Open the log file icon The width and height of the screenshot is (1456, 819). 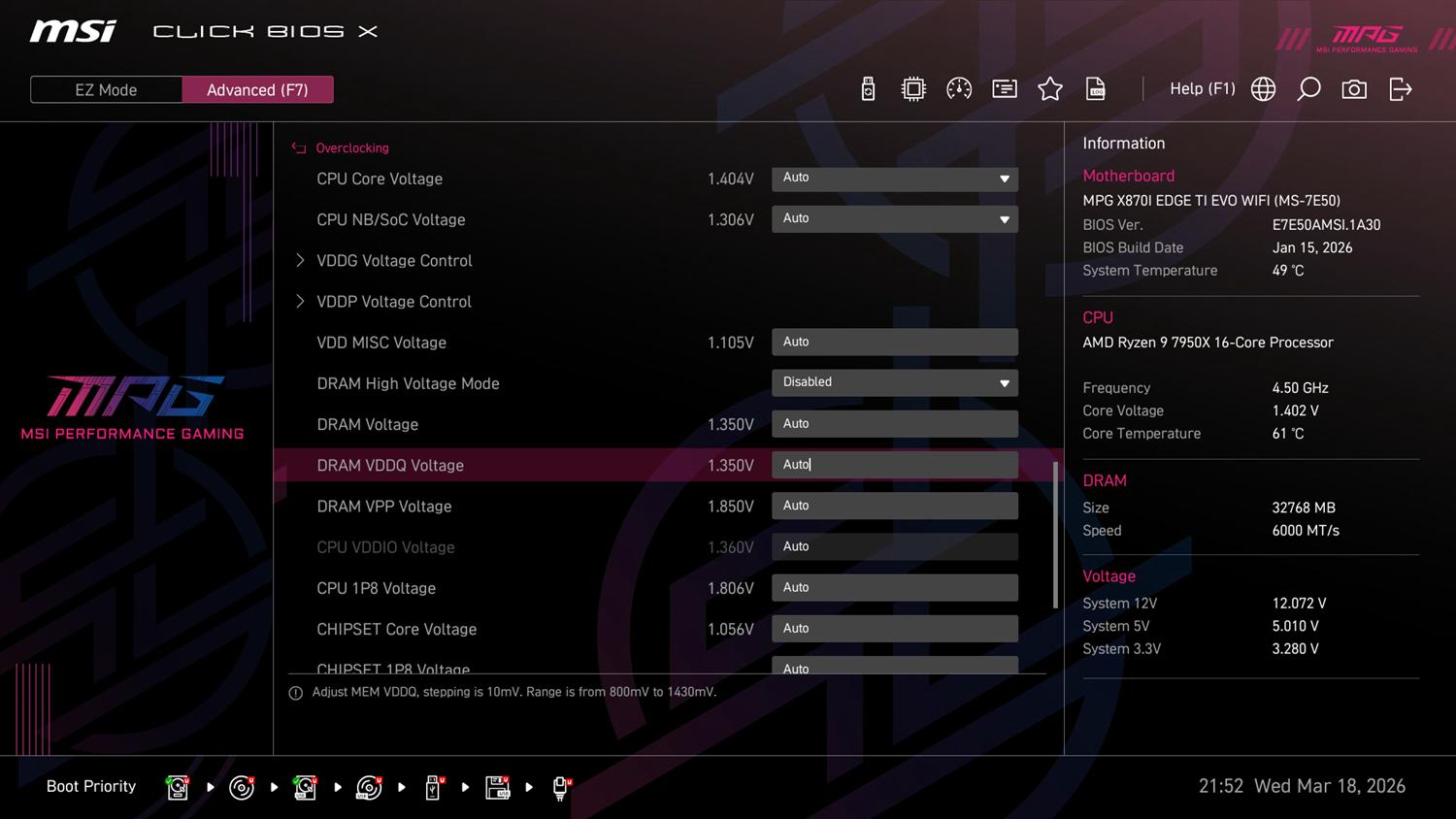[x=1095, y=89]
